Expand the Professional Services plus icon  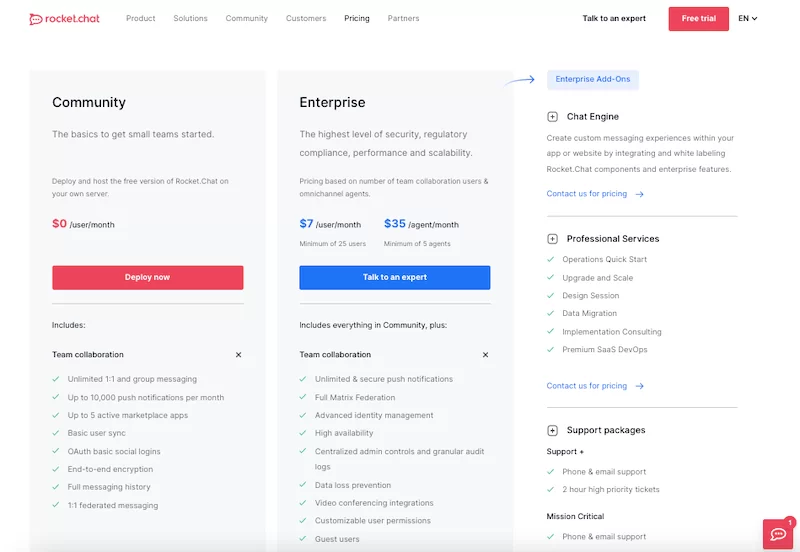pyautogui.click(x=552, y=239)
